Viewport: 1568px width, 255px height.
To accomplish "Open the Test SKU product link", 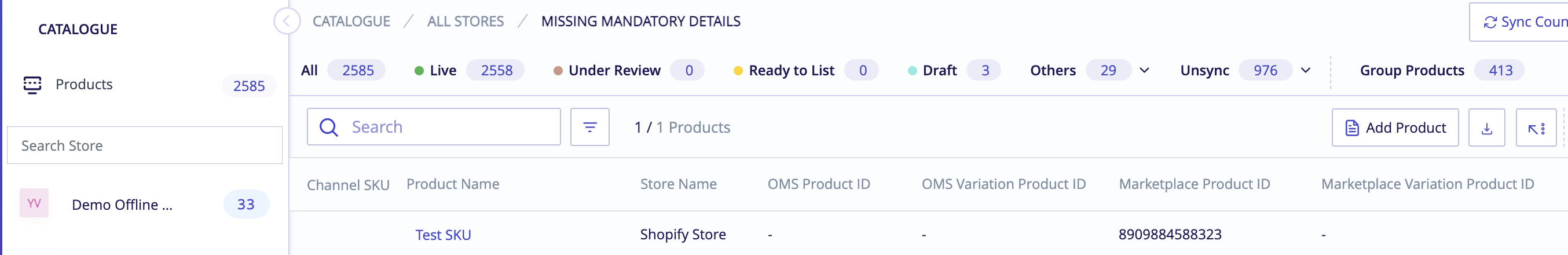I will coord(443,235).
